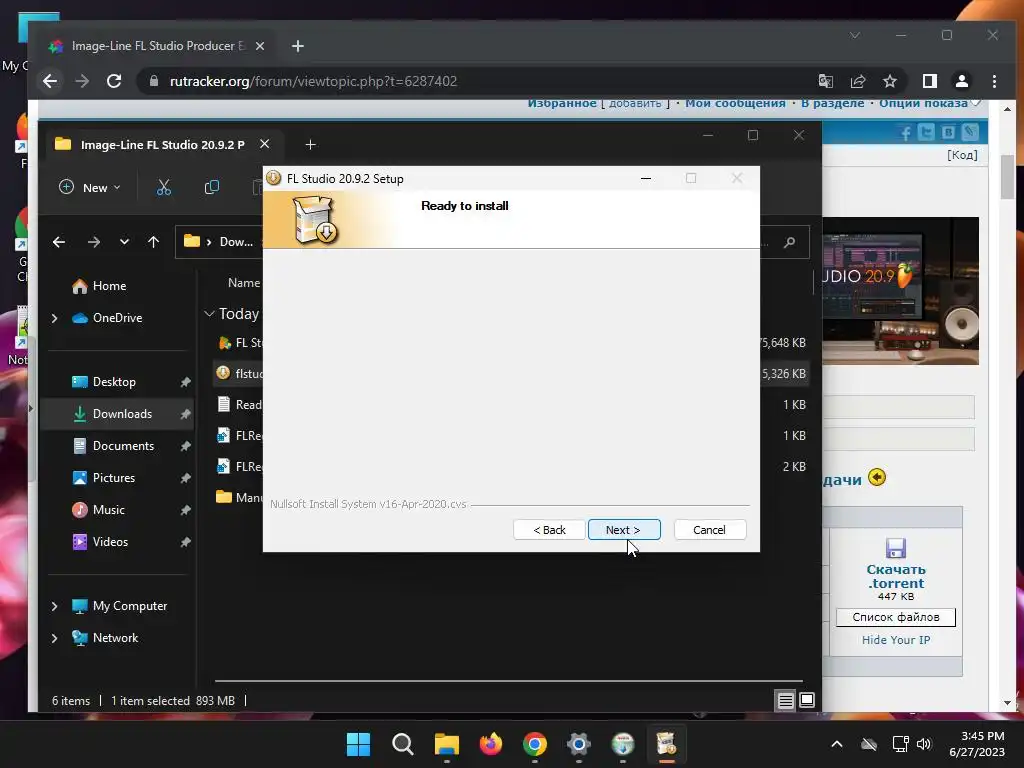Close the Image-Line FL Studio Explorer tab
Viewport: 1024px width, 768px height.
[264, 144]
